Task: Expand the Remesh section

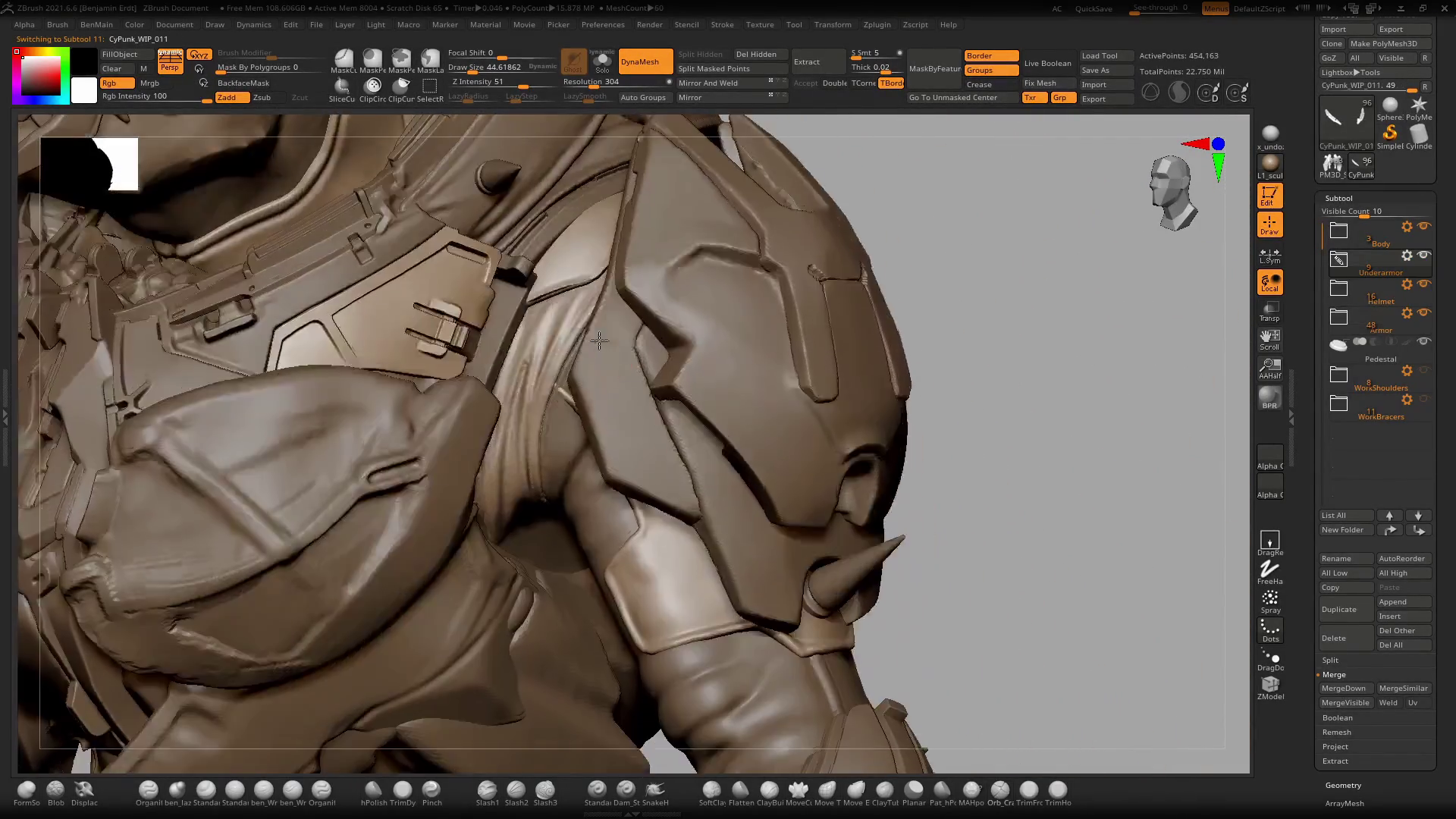Action: pyautogui.click(x=1336, y=732)
